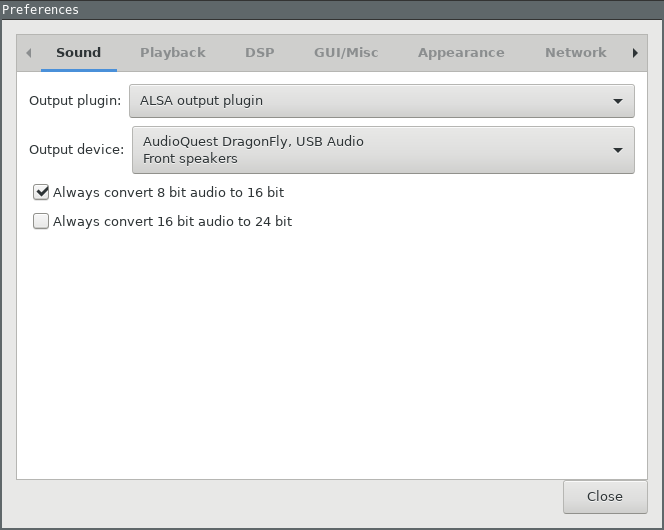Switch to the Playback tab
664x530 pixels.
point(173,53)
